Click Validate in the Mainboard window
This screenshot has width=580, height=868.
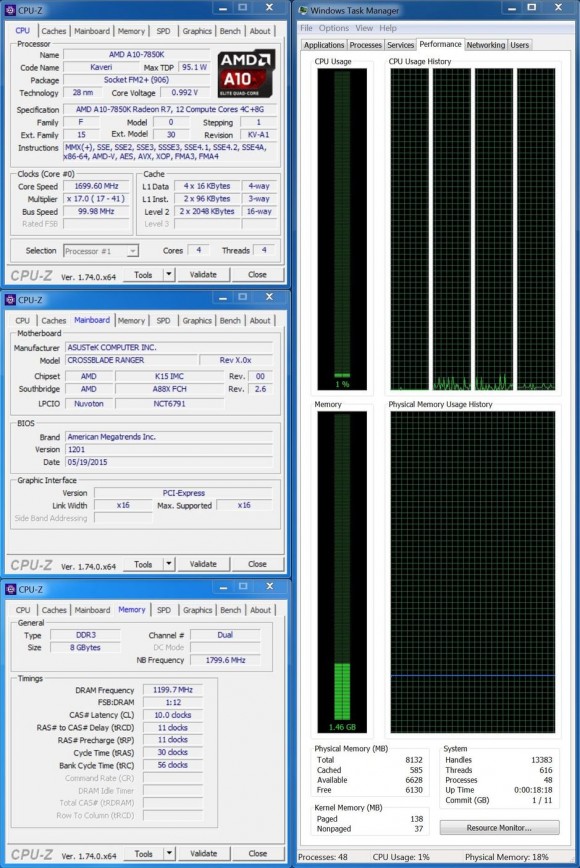coord(203,564)
